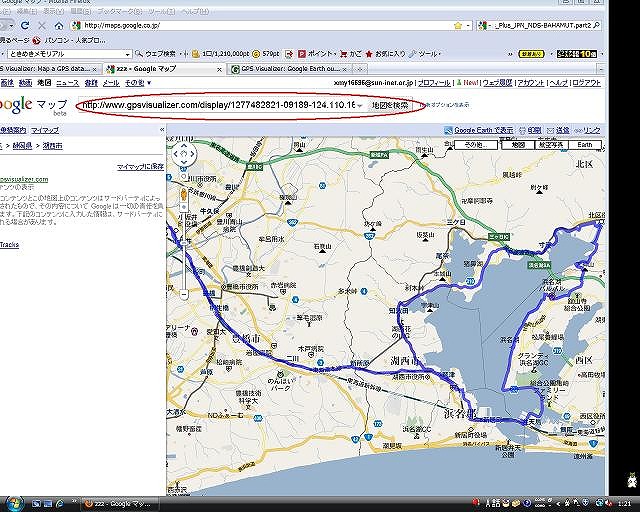Image resolution: width=640 pixels, height=512 pixels.
Task: Click the taskbar clock showing 1:21
Action: tap(622, 504)
